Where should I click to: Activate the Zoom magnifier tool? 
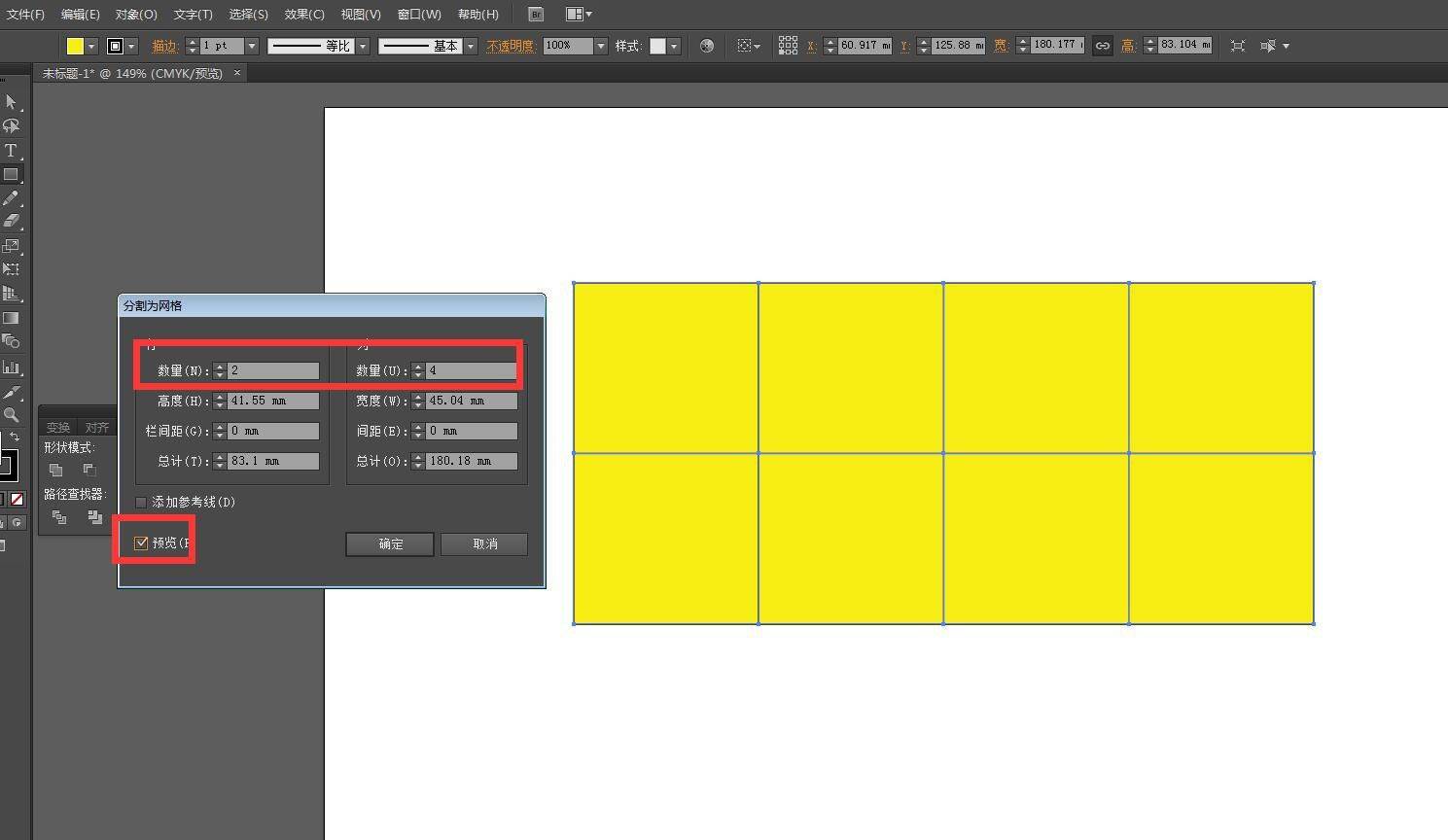[11, 415]
